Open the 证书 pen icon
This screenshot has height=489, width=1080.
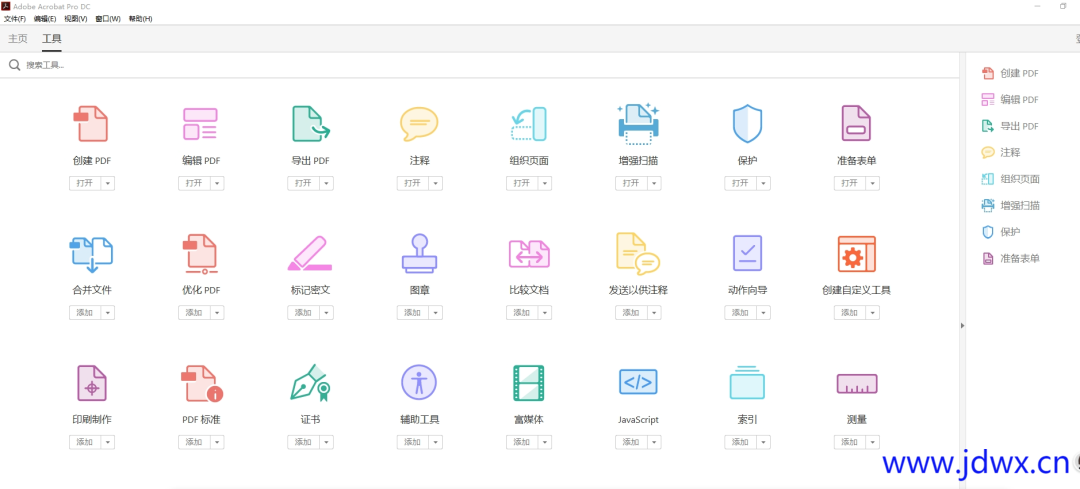tap(310, 383)
